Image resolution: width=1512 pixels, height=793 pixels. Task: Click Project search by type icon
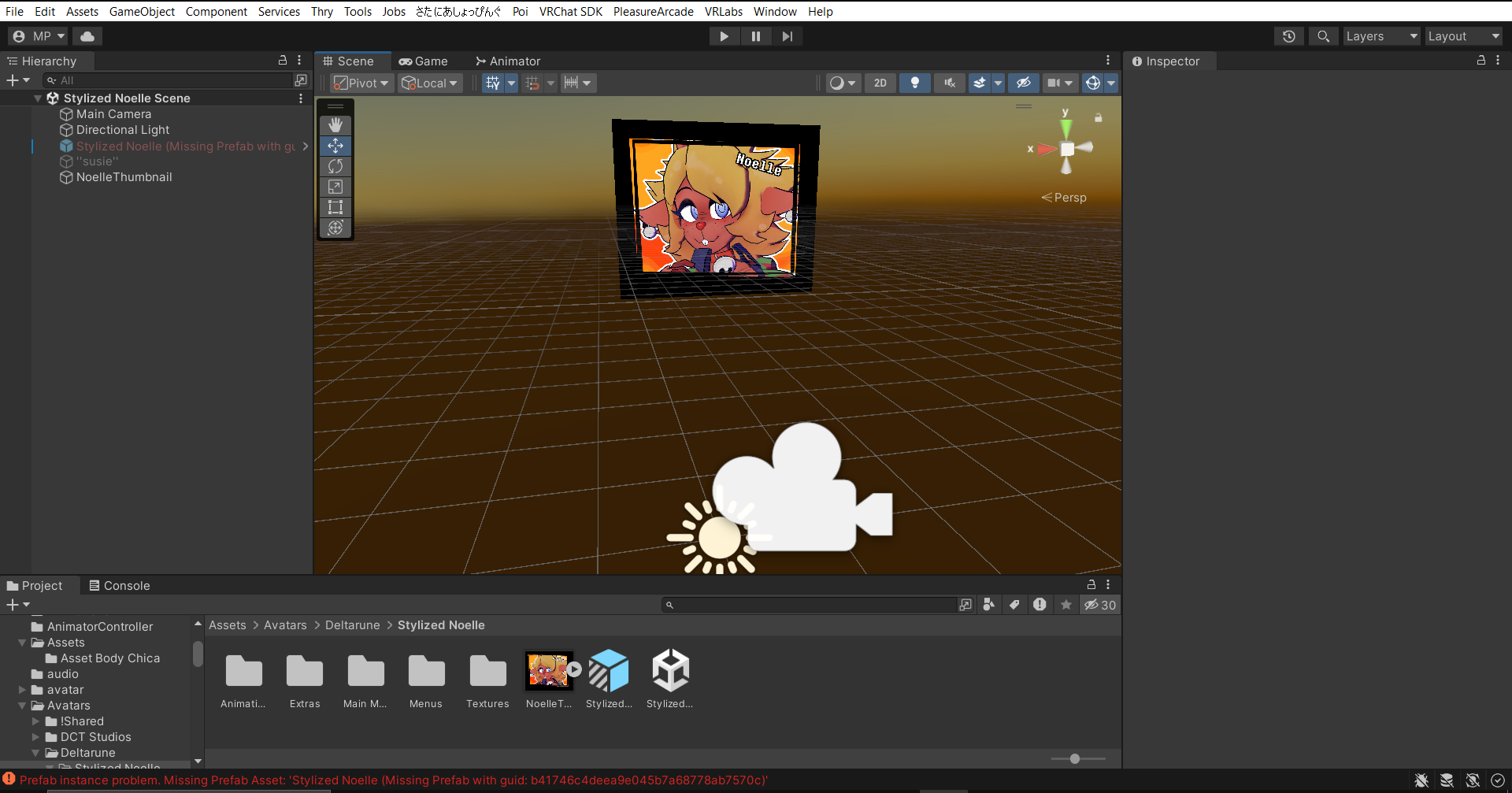pyautogui.click(x=989, y=605)
